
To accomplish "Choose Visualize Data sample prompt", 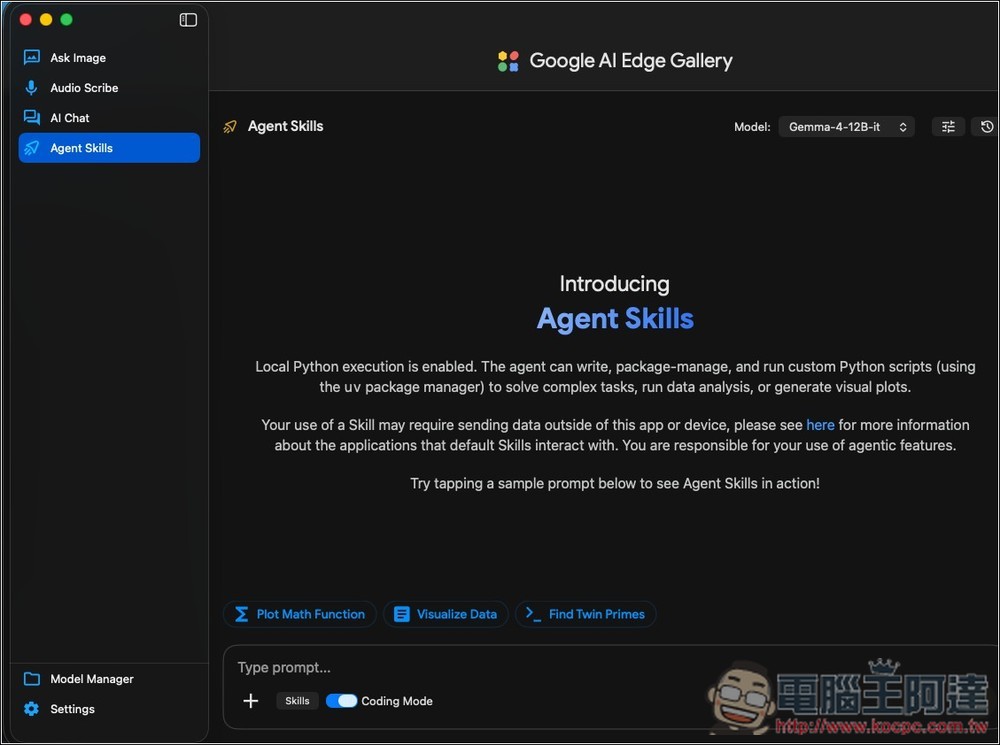I will pos(445,614).
